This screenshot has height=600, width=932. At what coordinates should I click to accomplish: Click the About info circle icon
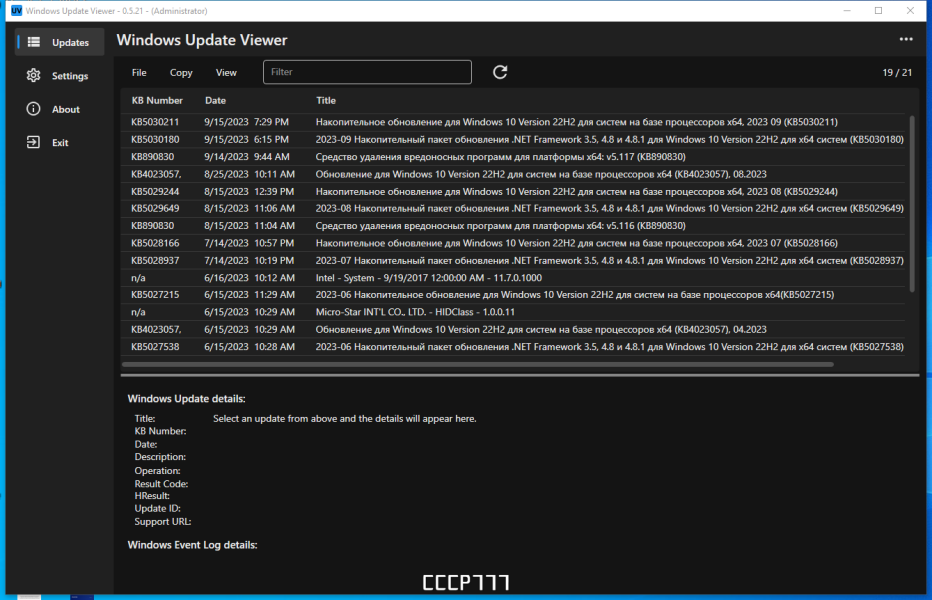click(33, 109)
